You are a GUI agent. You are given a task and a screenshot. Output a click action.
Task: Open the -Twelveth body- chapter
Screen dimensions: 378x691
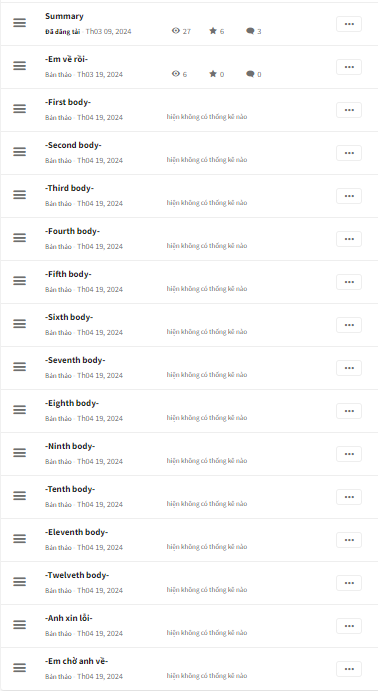(x=77, y=575)
